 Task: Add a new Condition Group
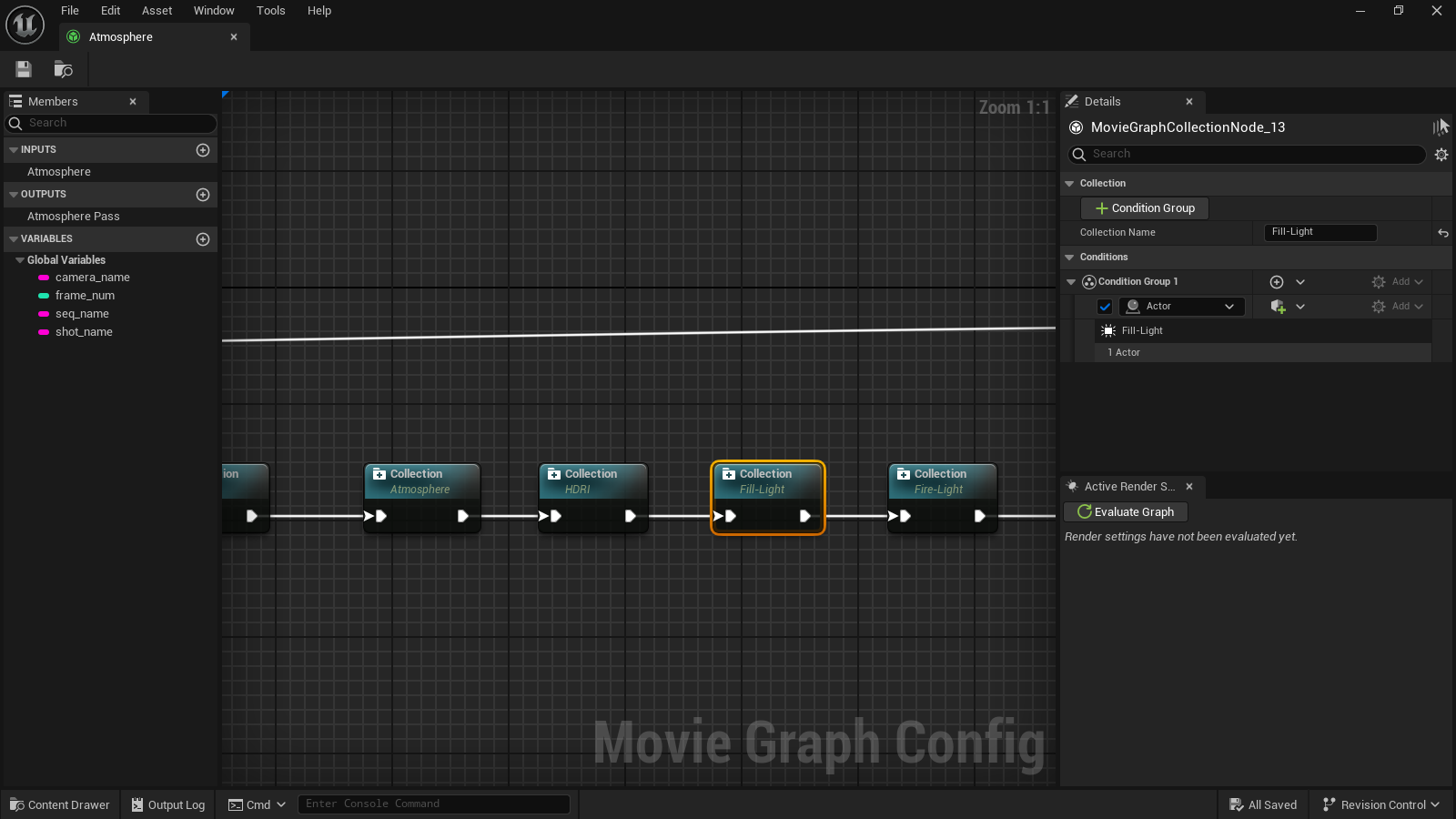click(x=1145, y=208)
